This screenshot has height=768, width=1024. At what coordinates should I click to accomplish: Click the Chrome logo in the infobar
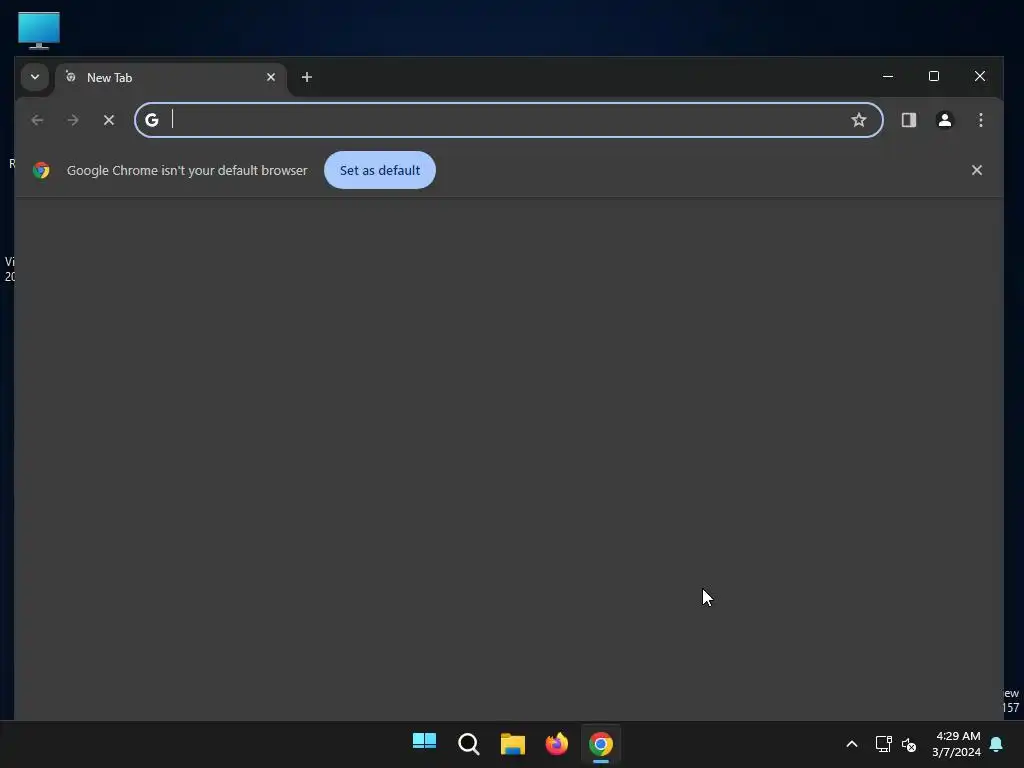click(41, 170)
